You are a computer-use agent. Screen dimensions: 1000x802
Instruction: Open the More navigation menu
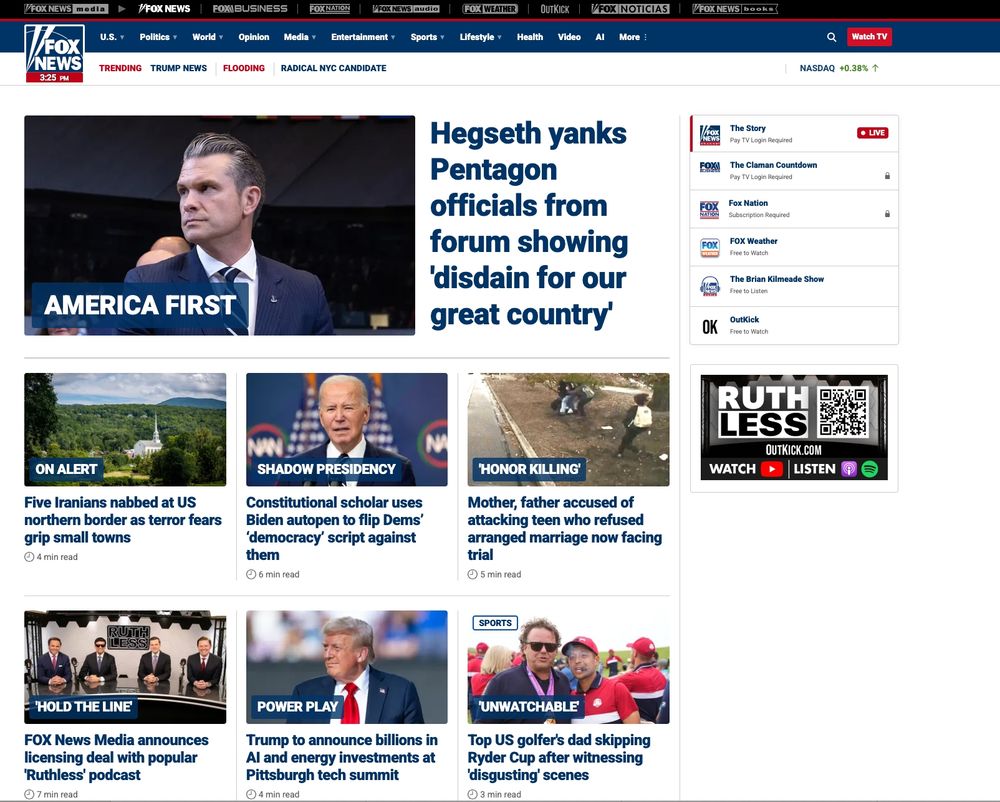(x=633, y=37)
